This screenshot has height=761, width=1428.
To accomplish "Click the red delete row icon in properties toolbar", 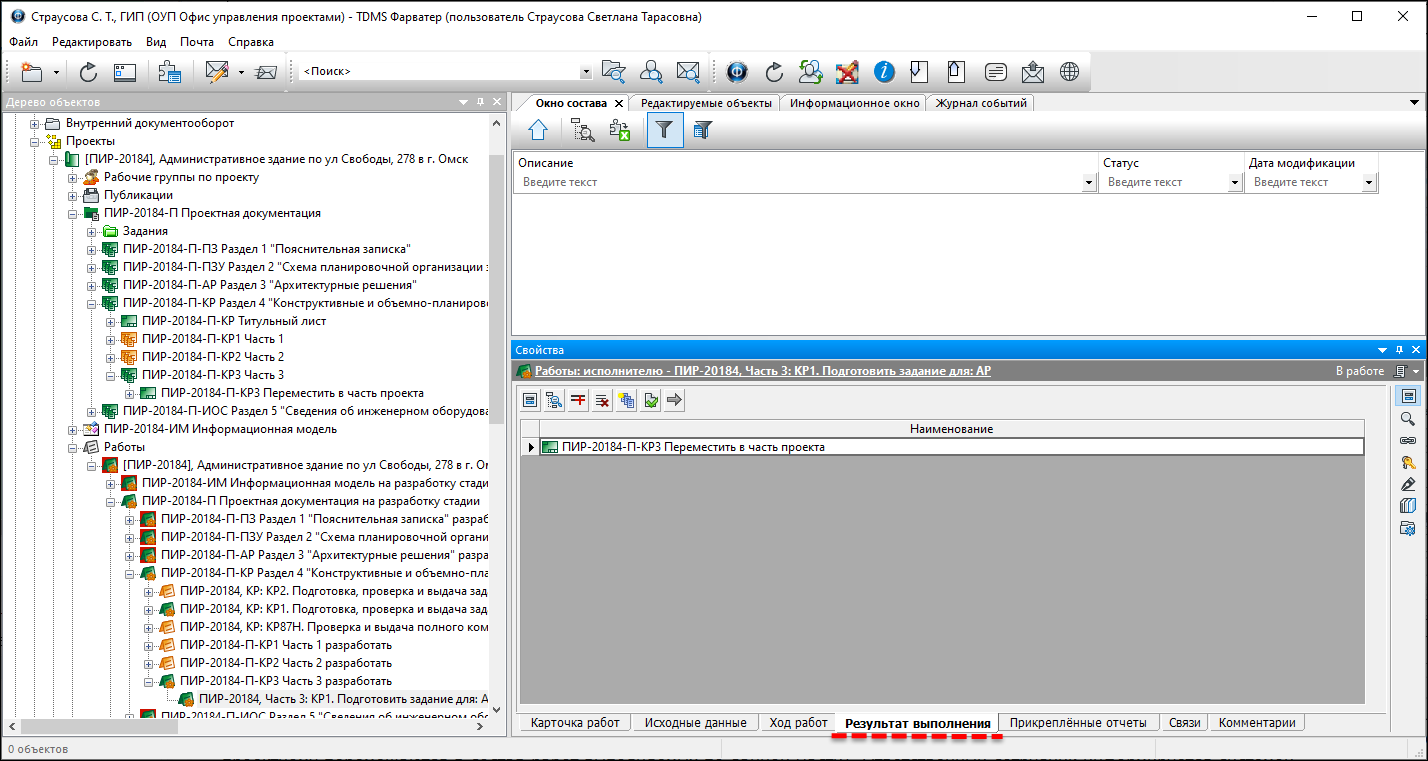I will pos(578,400).
